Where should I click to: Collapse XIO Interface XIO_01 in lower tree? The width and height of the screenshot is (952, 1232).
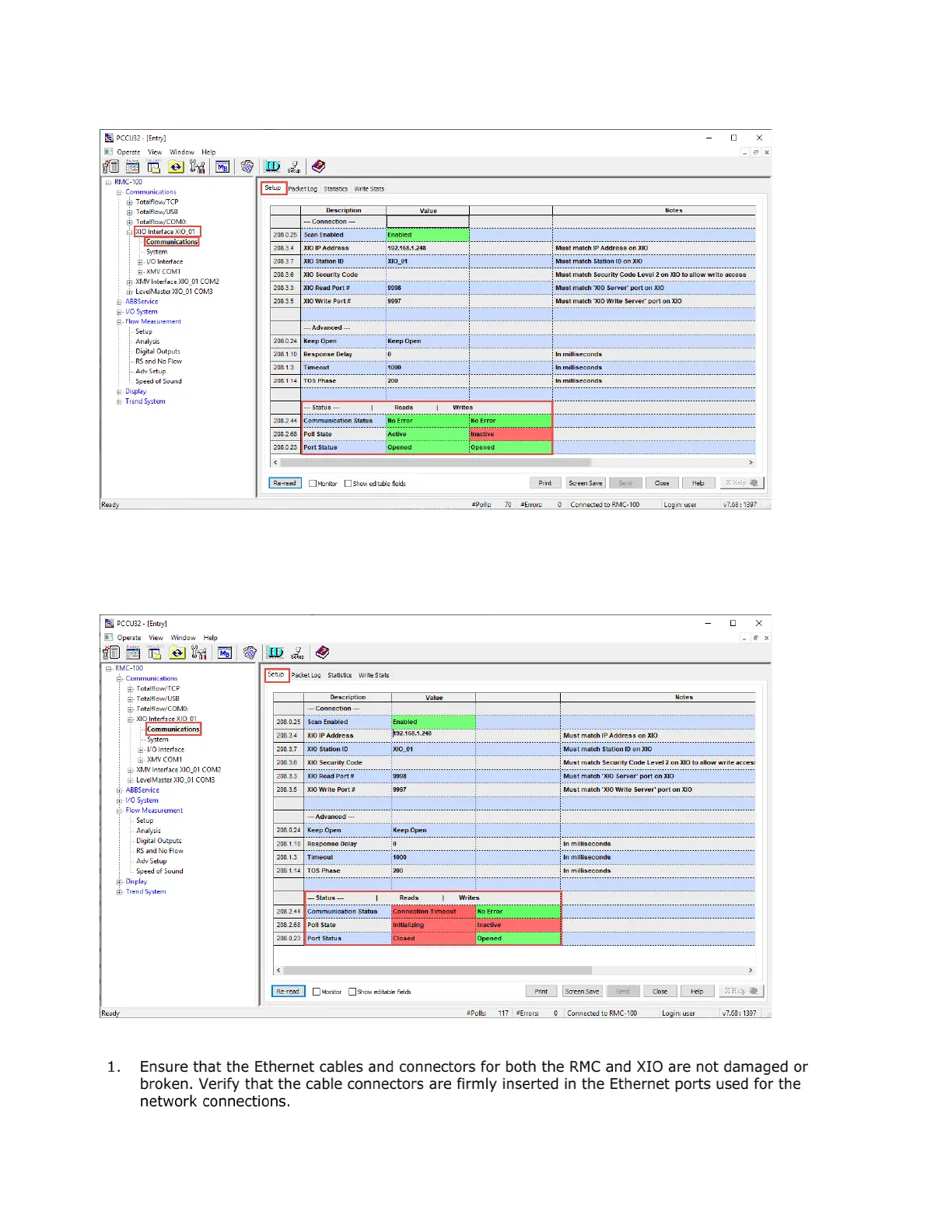pos(131,719)
